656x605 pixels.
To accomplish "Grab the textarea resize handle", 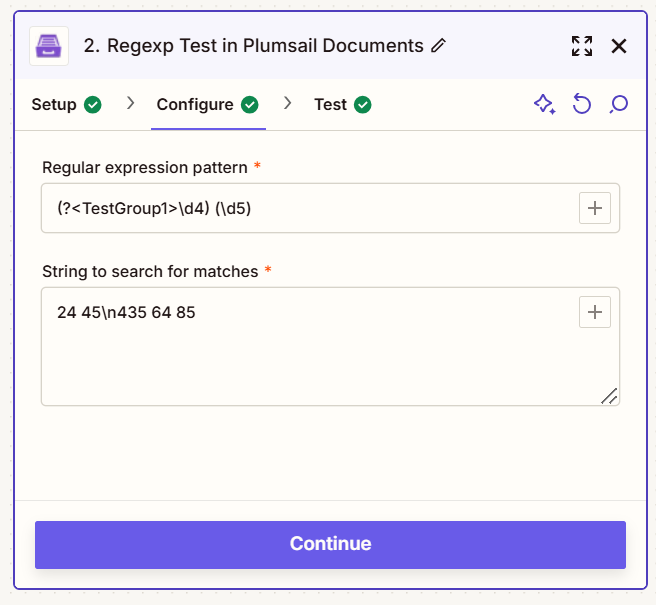I will click(610, 396).
